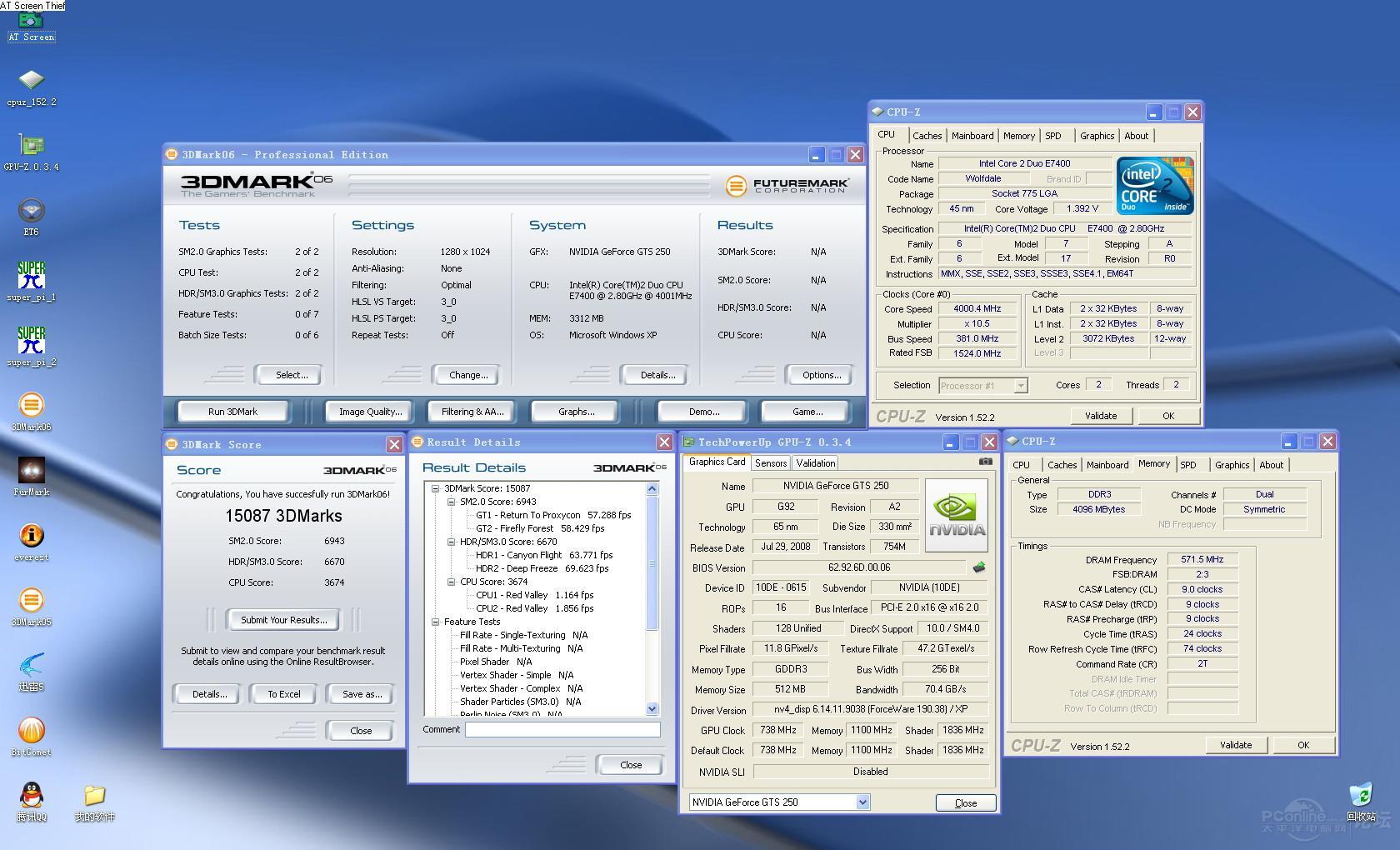Click the Result Details scrollbar thumb

[x=652, y=563]
